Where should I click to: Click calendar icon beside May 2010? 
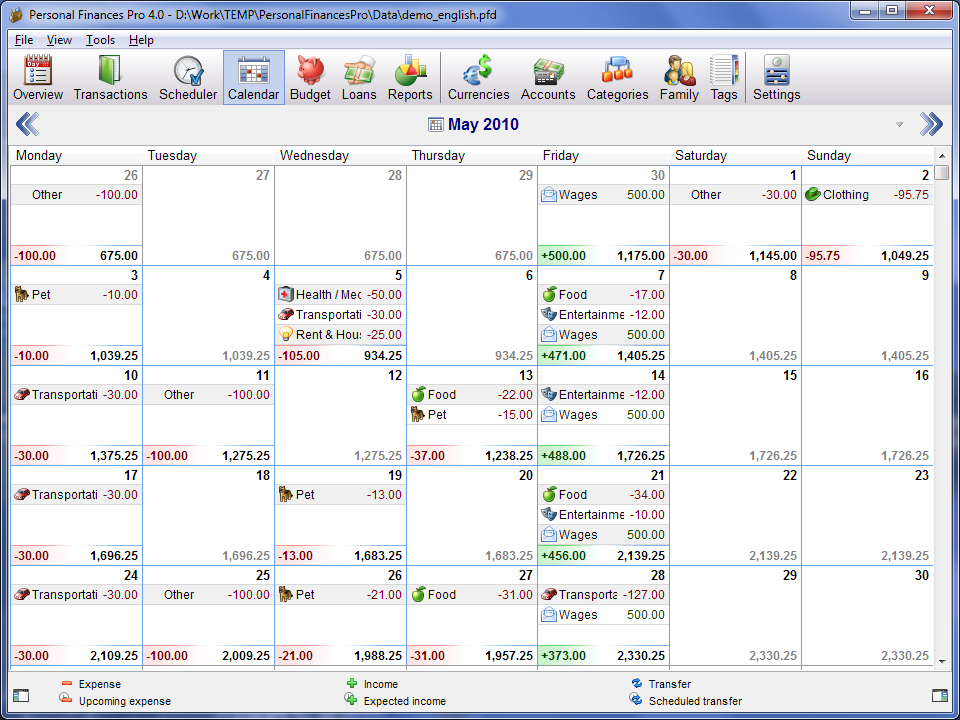[x=435, y=125]
